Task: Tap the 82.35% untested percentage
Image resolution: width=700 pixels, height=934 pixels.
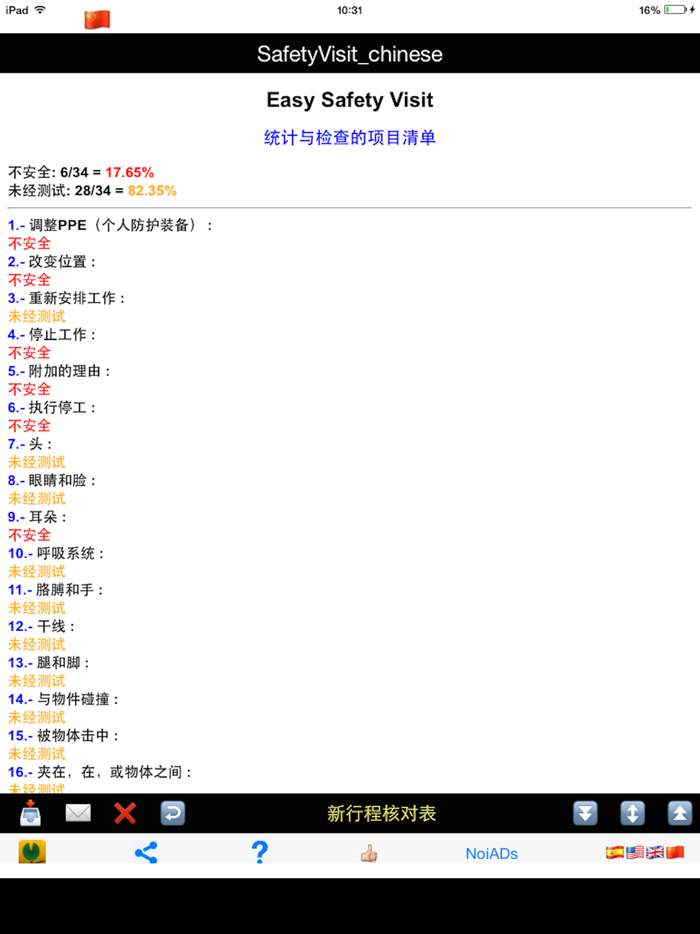Action: point(152,191)
